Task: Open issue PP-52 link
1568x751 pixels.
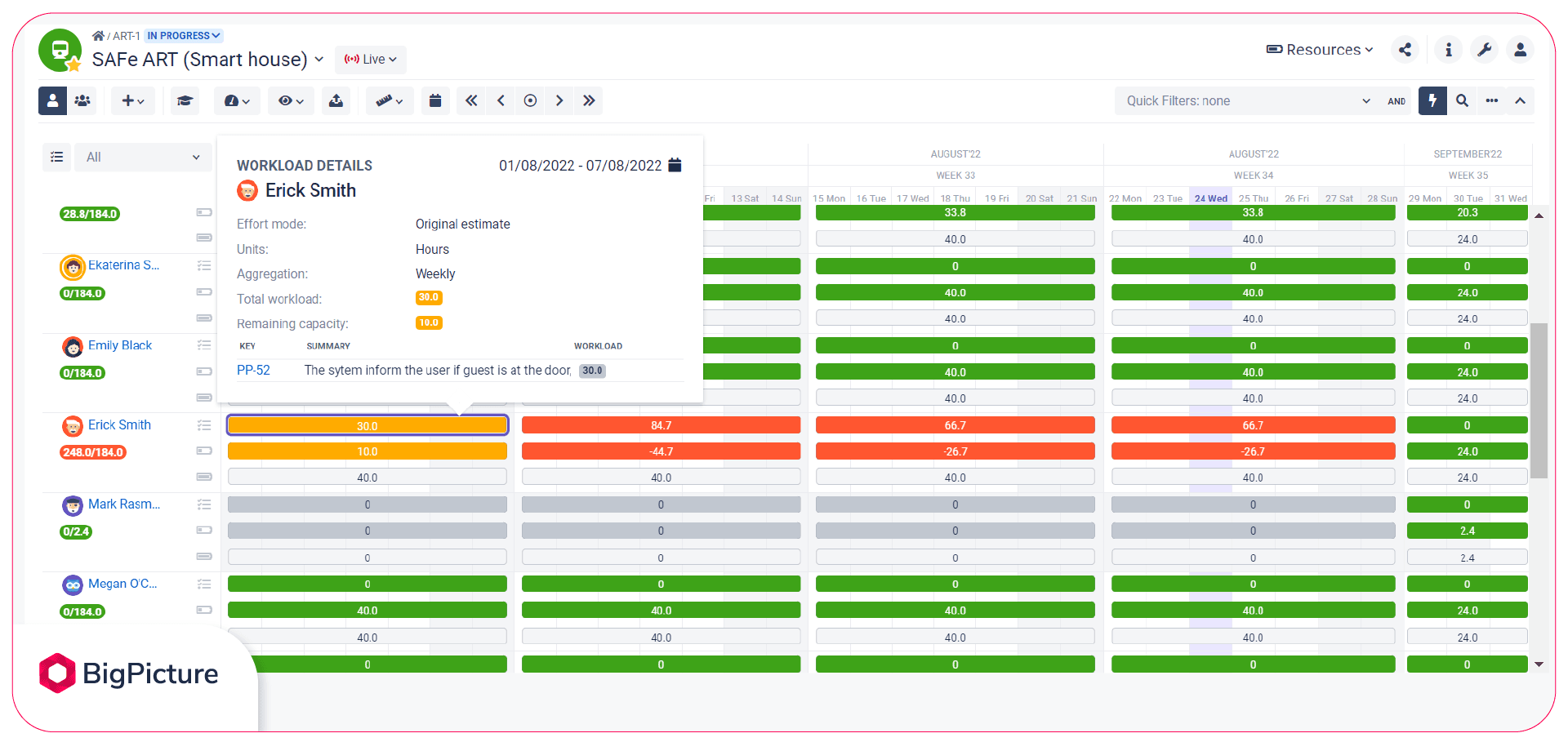Action: point(253,371)
